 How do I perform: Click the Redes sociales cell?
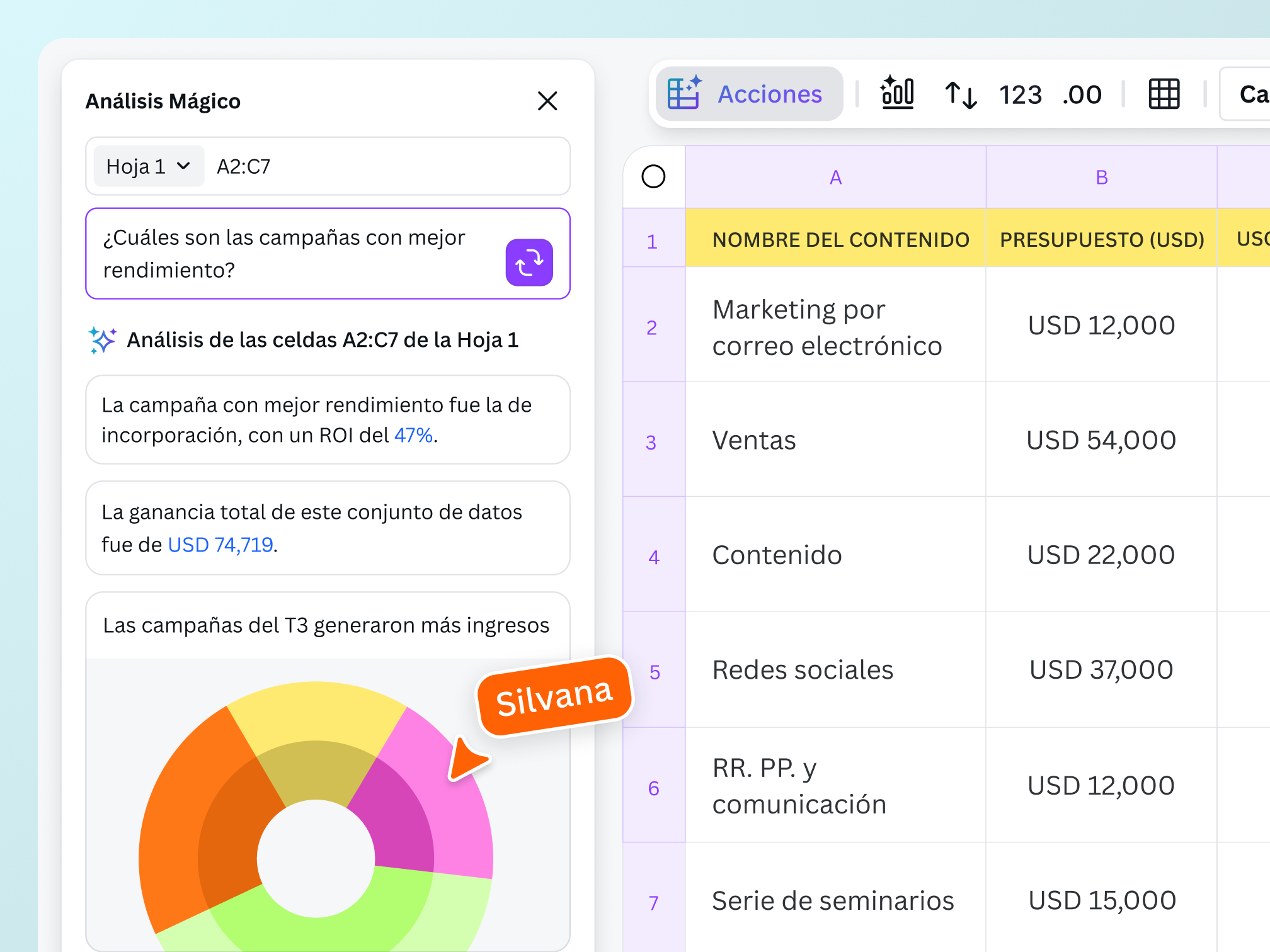point(835,670)
